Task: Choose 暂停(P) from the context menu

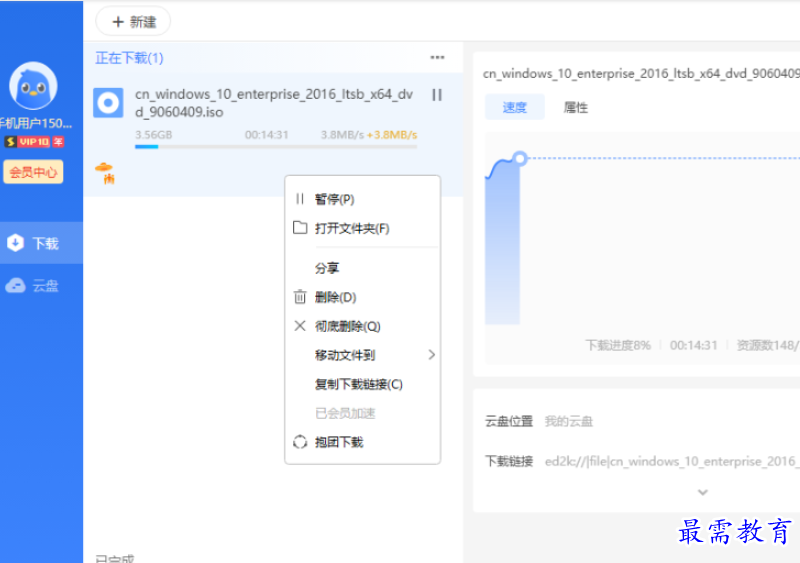Action: pyautogui.click(x=363, y=199)
